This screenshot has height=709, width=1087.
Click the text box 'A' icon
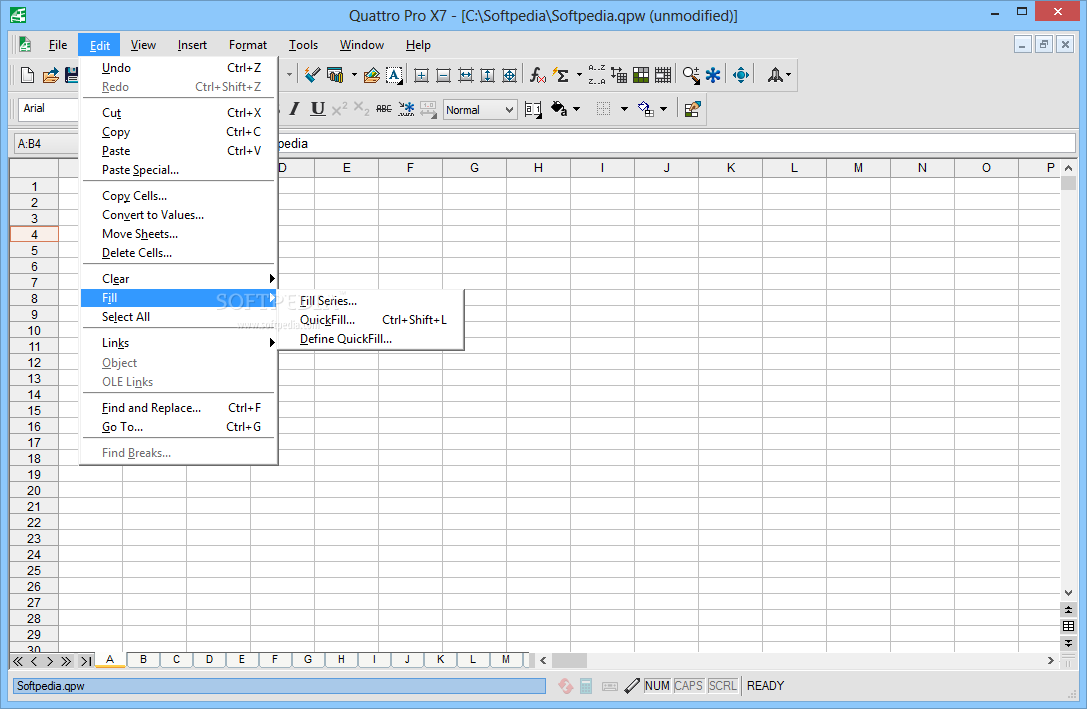(x=394, y=75)
